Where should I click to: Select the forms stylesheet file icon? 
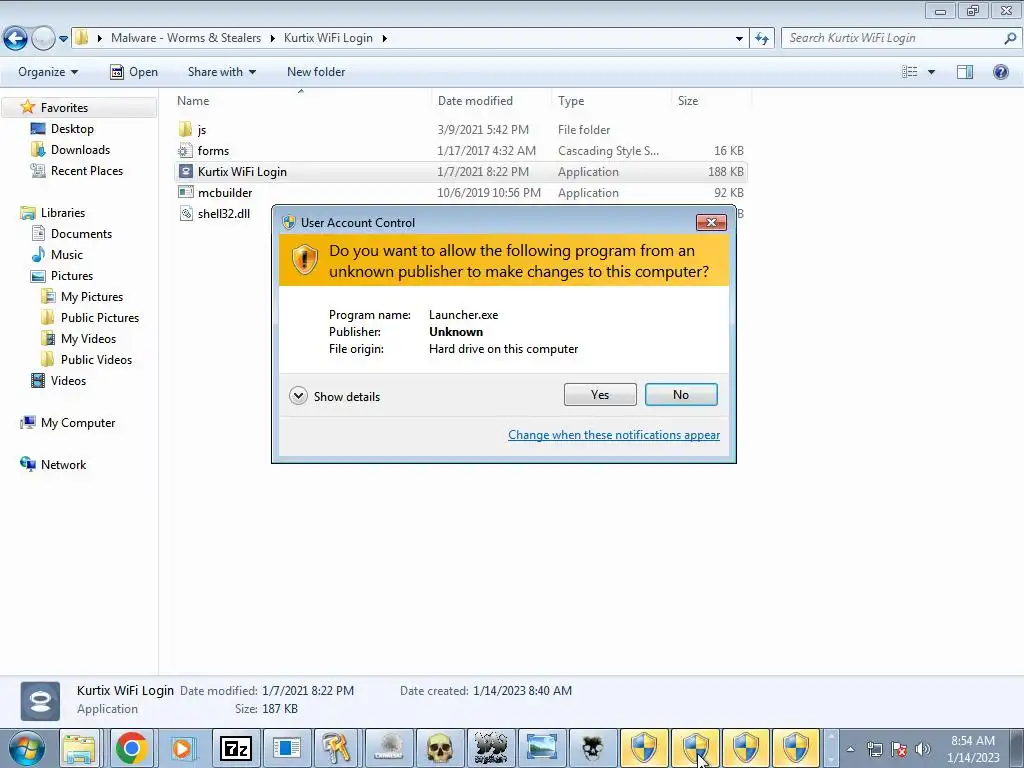coord(185,150)
